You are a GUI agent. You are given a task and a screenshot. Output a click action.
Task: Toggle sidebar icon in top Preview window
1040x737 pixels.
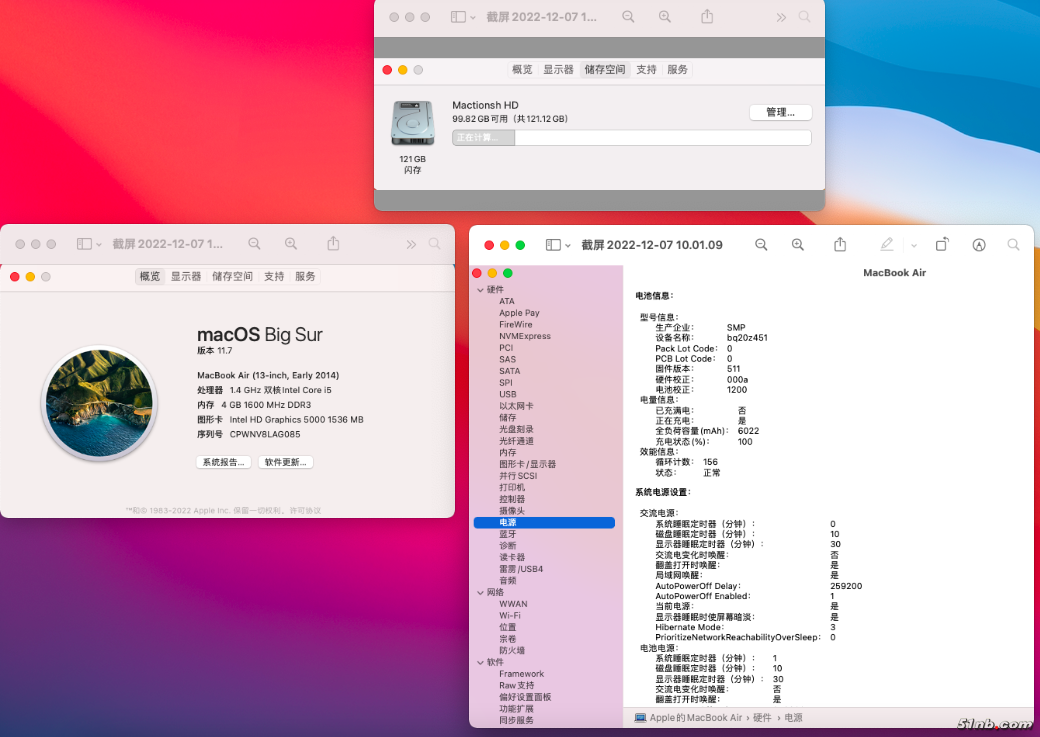pyautogui.click(x=458, y=17)
